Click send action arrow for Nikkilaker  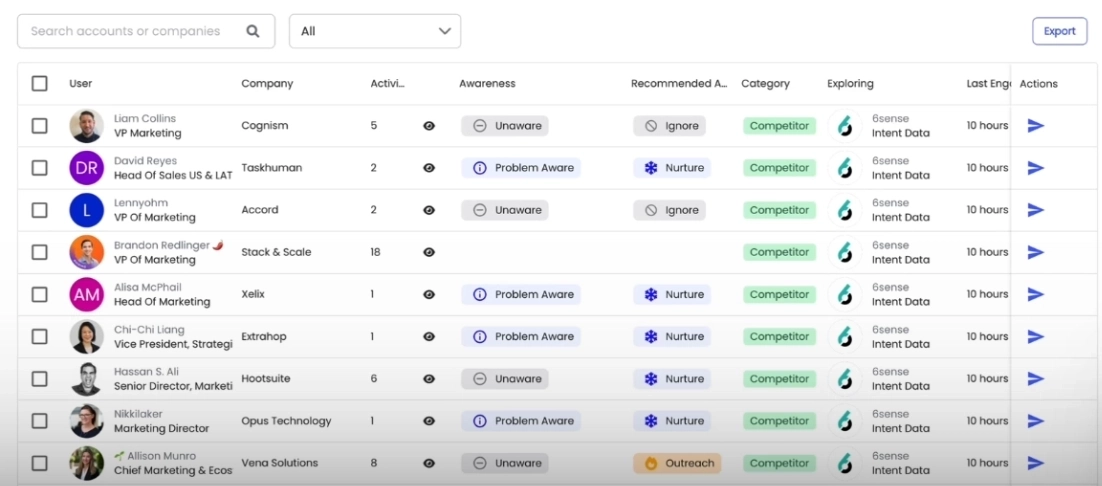[1035, 421]
